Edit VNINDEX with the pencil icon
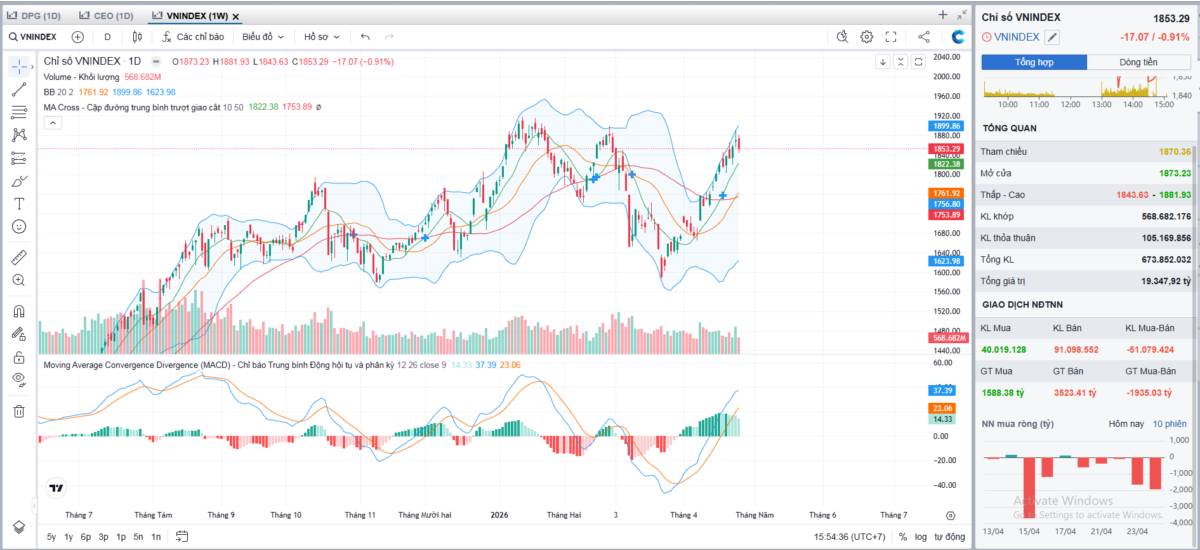 pos(1052,37)
